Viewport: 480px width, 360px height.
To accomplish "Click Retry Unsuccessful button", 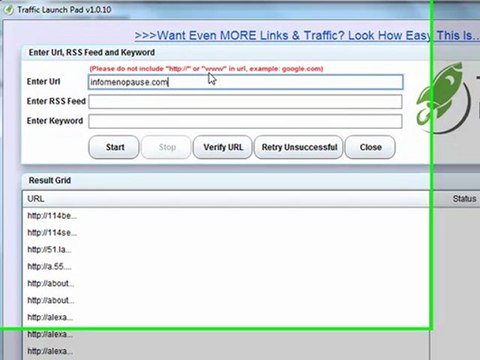I will click(x=299, y=147).
